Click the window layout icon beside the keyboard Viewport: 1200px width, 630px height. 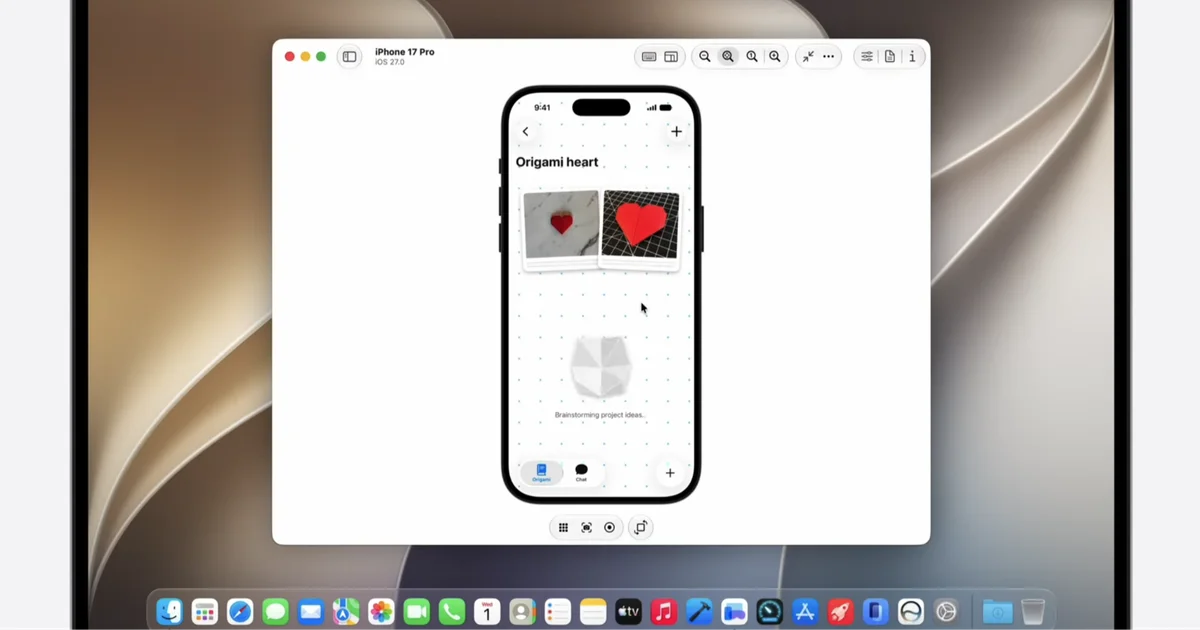tap(671, 57)
